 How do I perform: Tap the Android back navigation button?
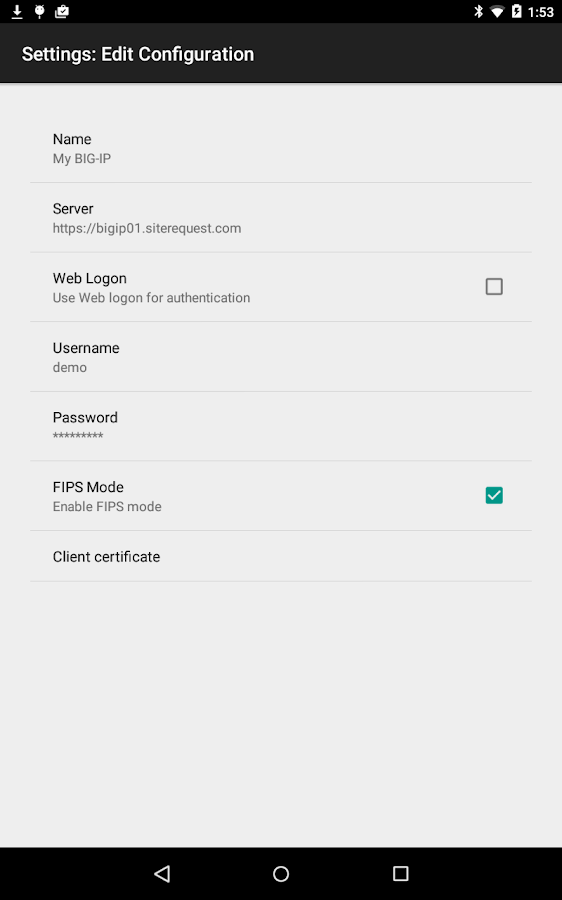[162, 874]
